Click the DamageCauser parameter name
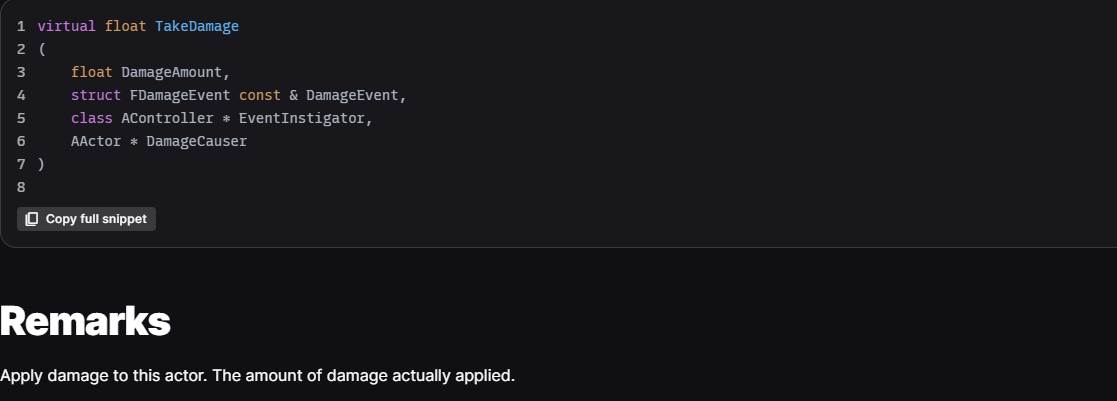This screenshot has width=1117, height=401. [197, 141]
